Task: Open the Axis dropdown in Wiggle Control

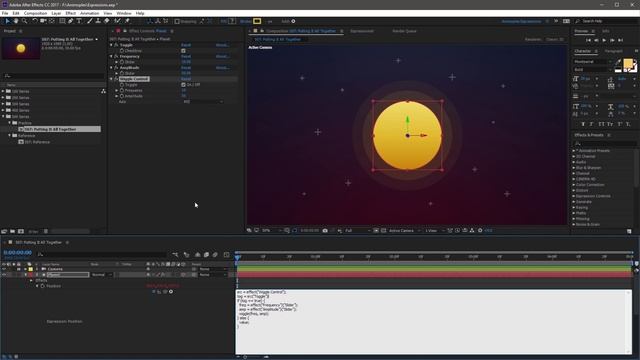Action: click(x=203, y=102)
